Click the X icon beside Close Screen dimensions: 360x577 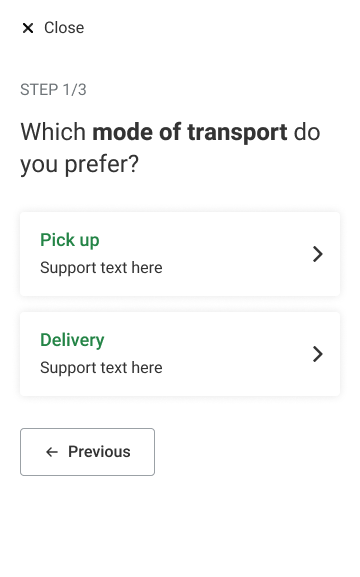[28, 28]
